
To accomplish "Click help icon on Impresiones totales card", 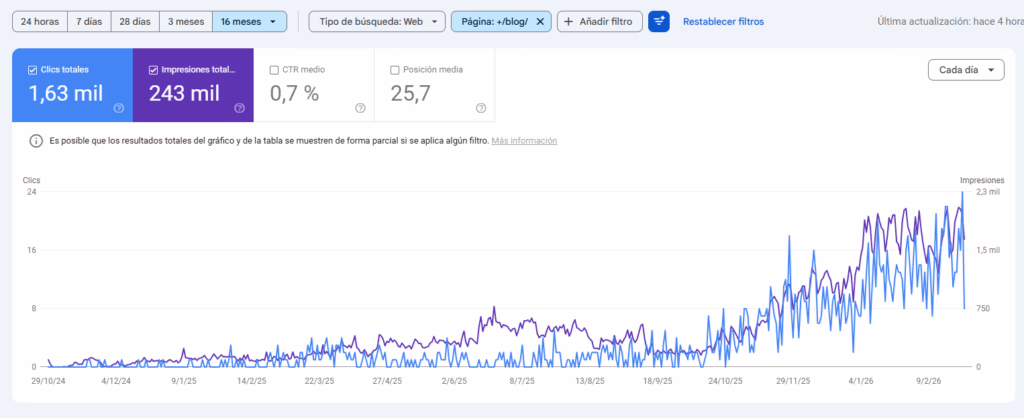I will pos(240,108).
